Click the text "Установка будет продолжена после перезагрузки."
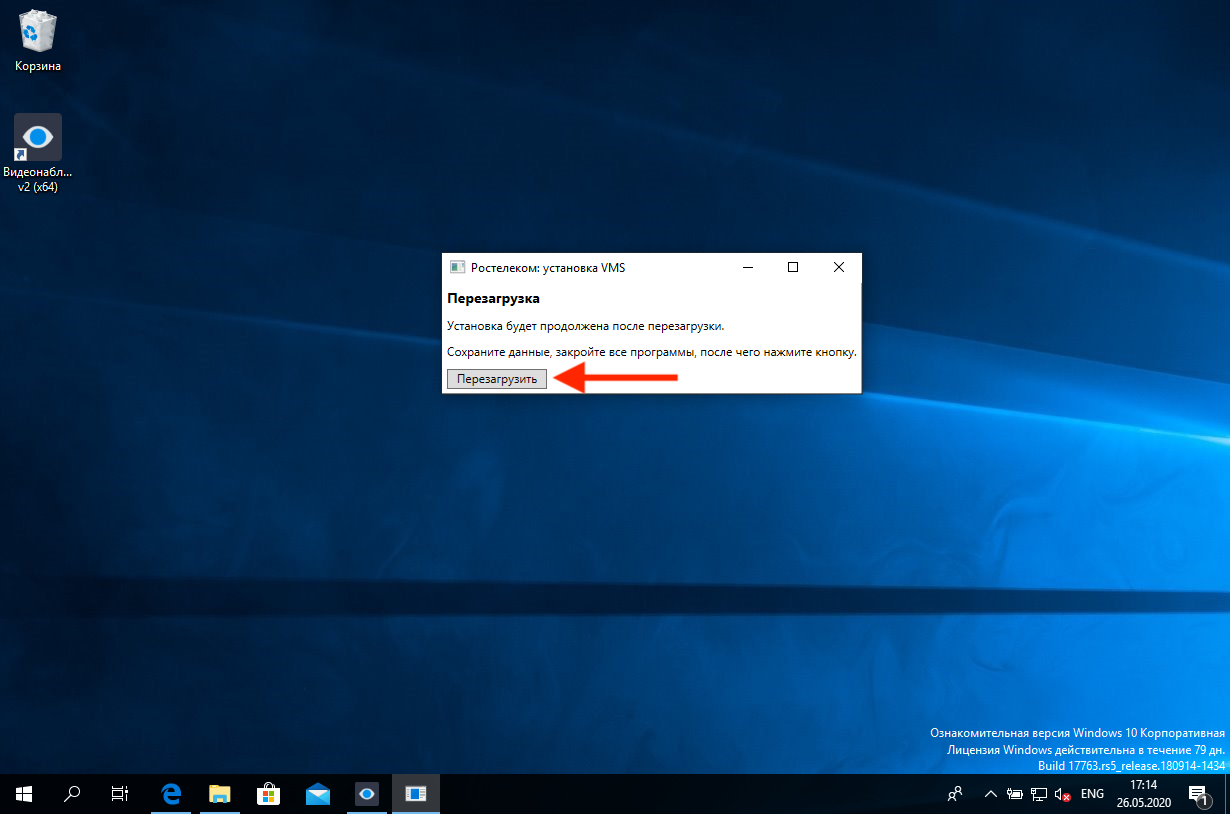This screenshot has width=1230, height=814. (x=585, y=326)
